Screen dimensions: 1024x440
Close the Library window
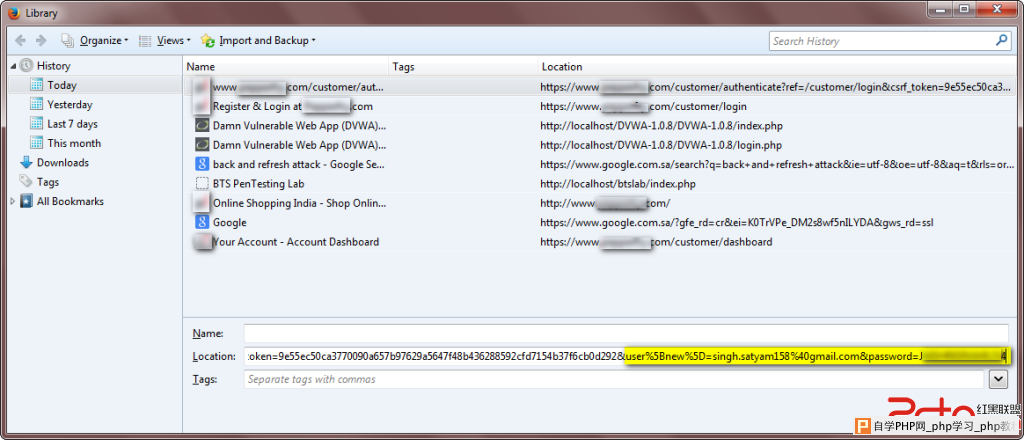[995, 8]
